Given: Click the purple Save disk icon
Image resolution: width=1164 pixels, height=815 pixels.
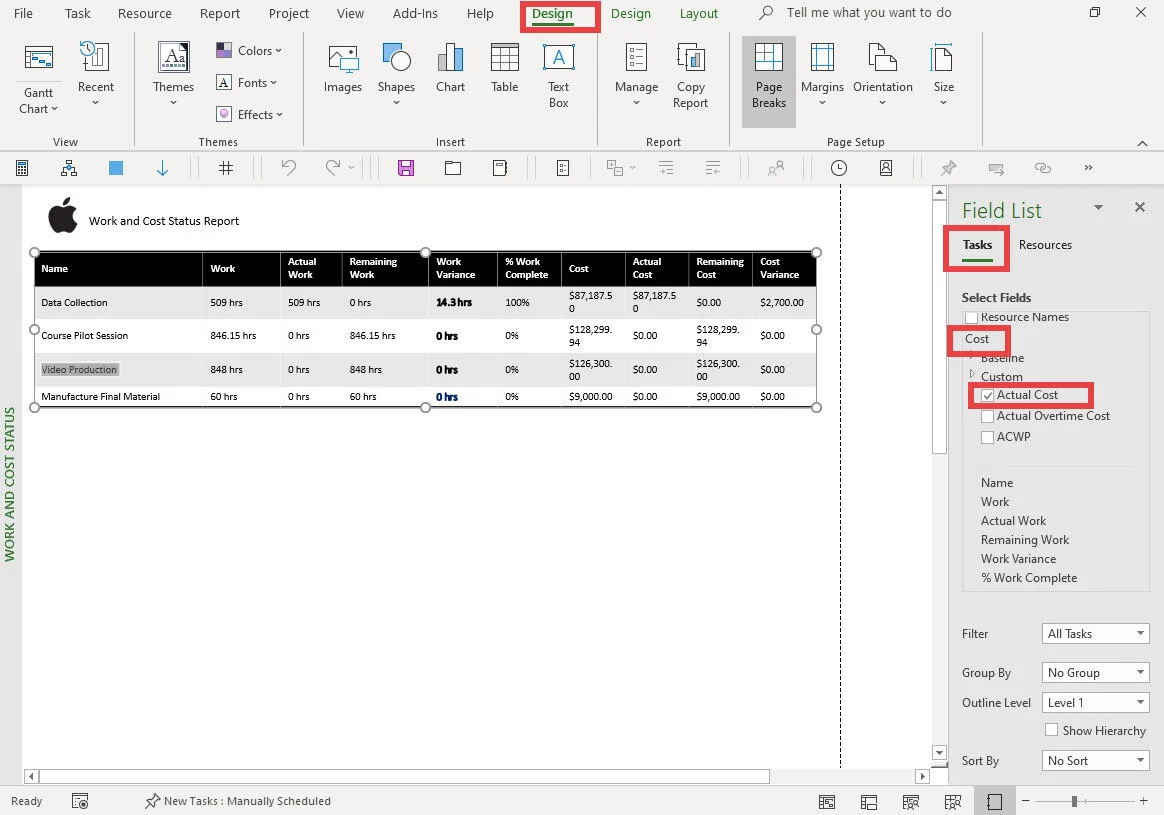Looking at the screenshot, I should [406, 168].
